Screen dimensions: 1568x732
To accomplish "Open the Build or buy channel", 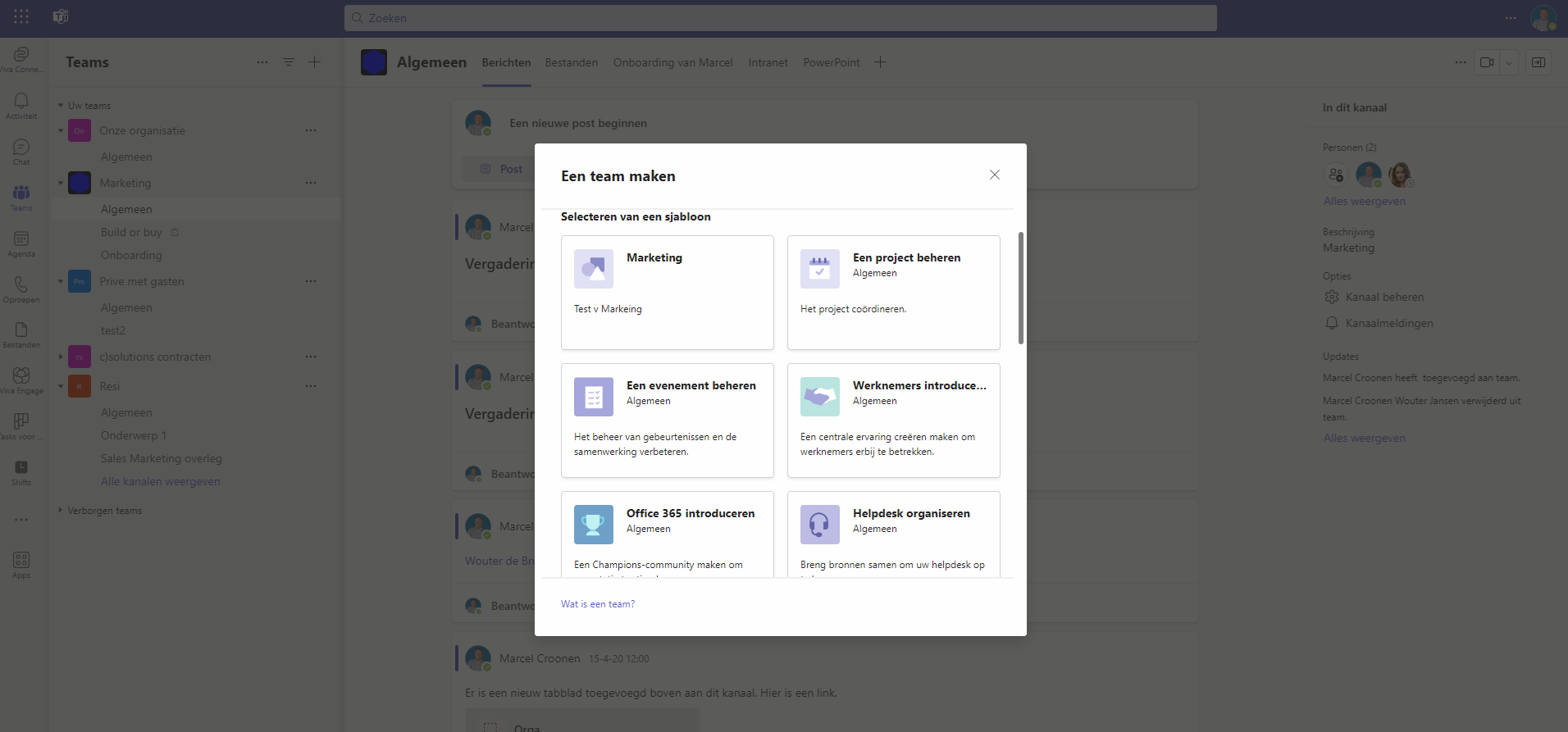I will click(x=131, y=232).
